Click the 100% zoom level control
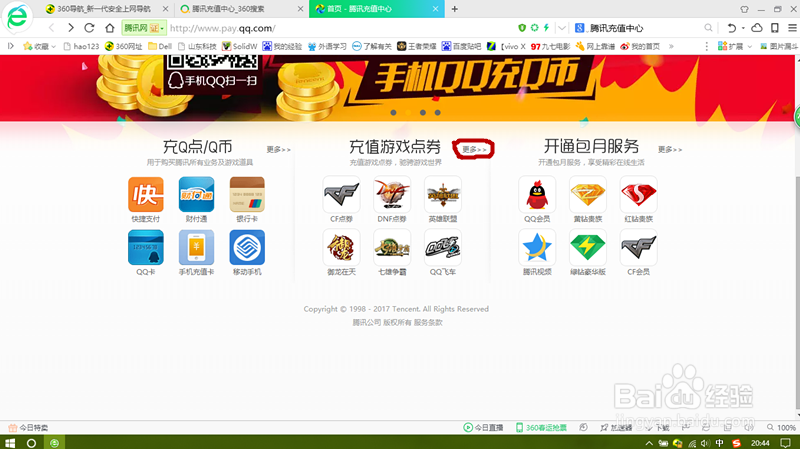Image resolution: width=800 pixels, height=449 pixels. [781, 428]
